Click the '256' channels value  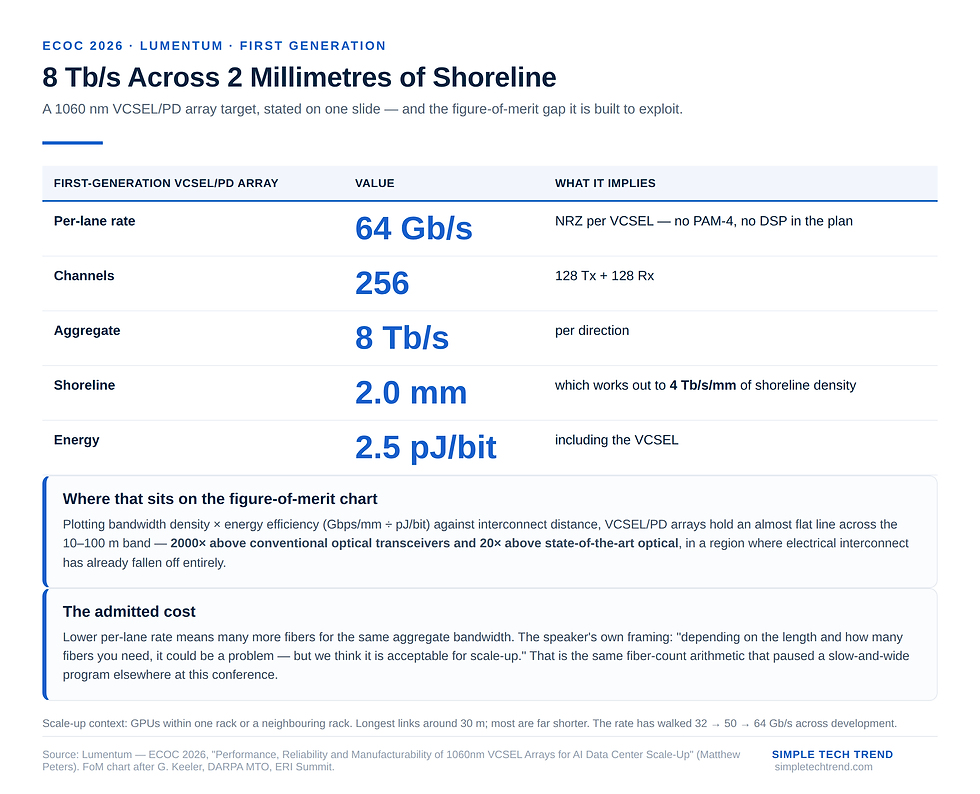tap(382, 283)
